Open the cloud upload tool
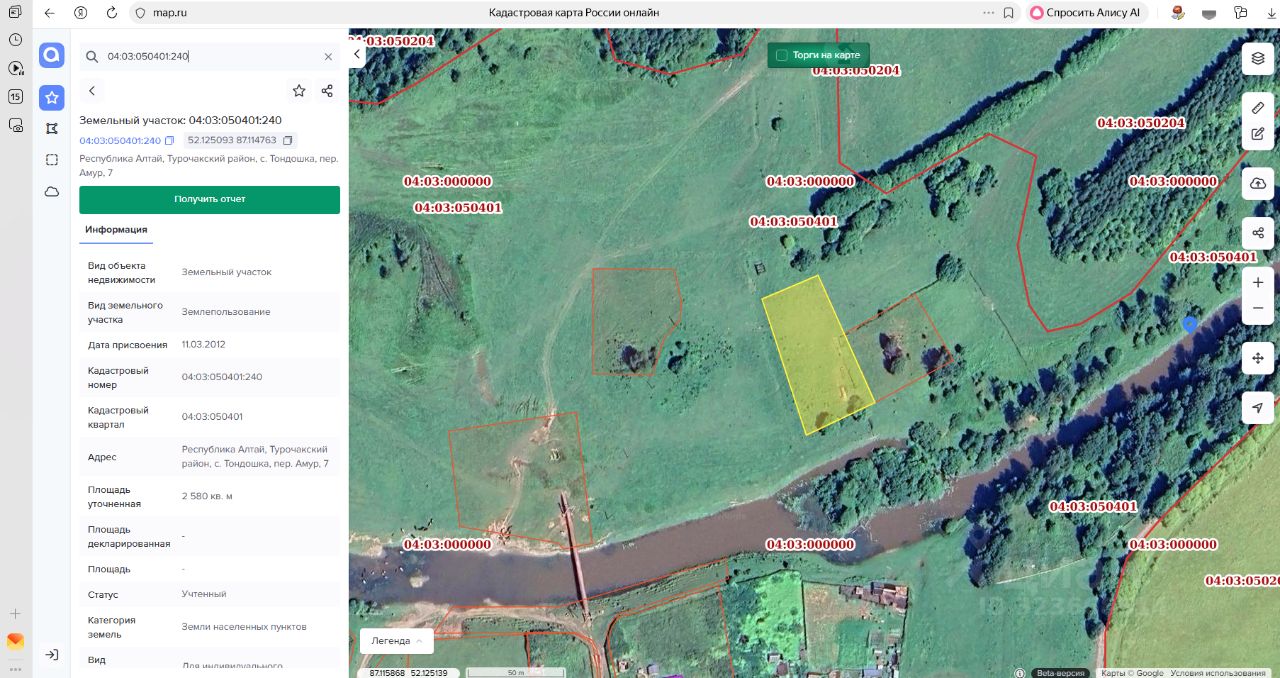1280x678 pixels. pos(1258,184)
